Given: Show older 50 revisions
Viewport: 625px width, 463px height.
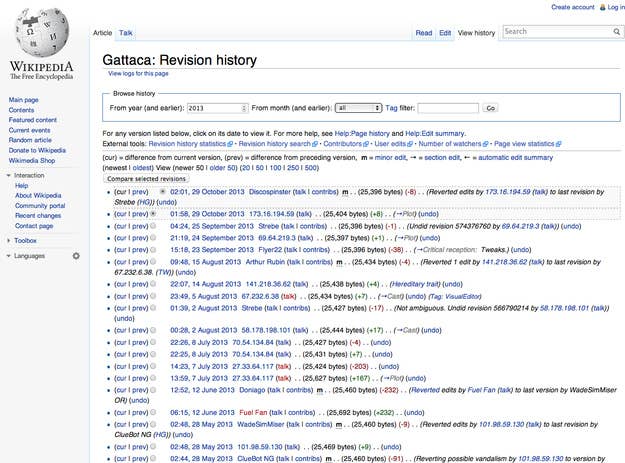Looking at the screenshot, I should click(x=222, y=168).
